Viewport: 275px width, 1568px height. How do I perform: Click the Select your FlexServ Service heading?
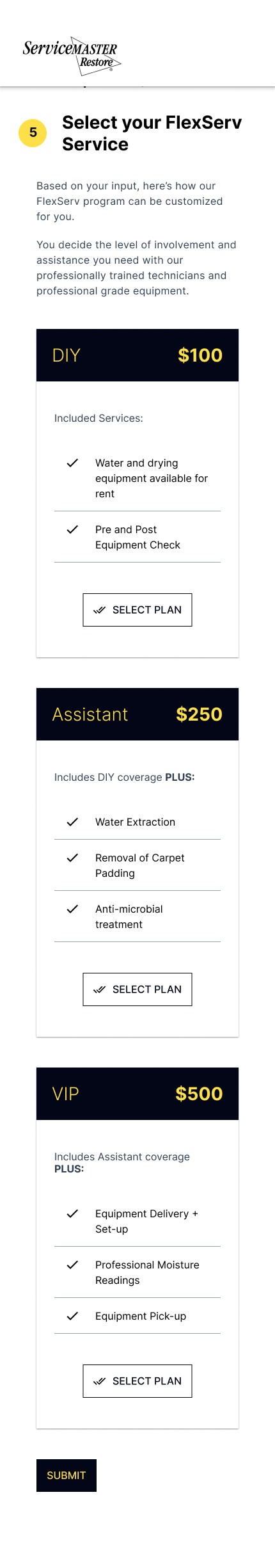click(152, 133)
